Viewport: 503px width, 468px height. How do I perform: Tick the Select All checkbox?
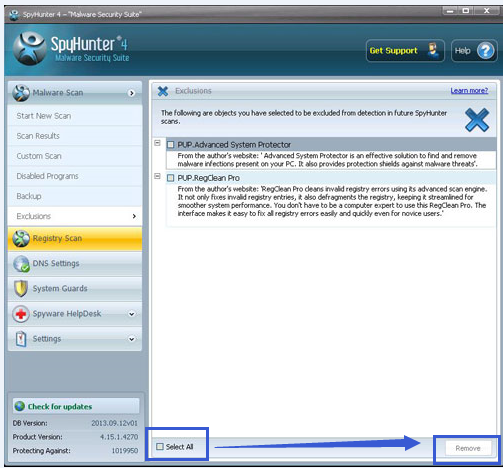coord(160,447)
